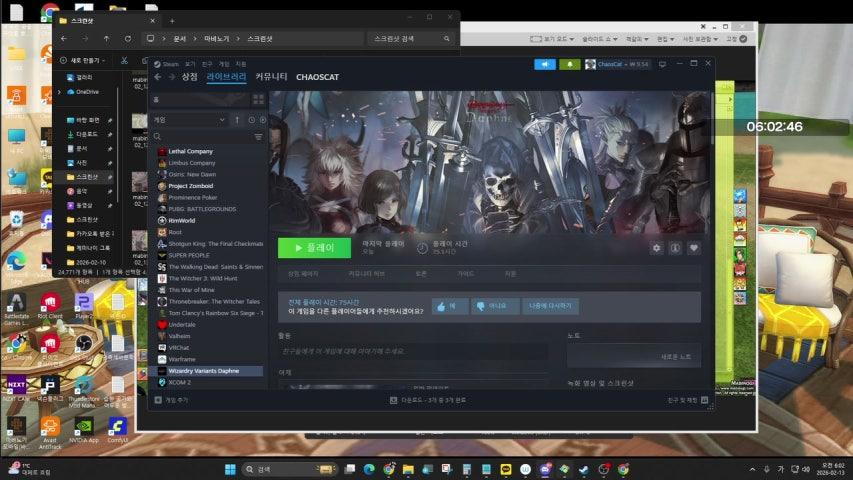Toggle the ready-to-play filter icon
The width and height of the screenshot is (853, 480).
coord(263,119)
